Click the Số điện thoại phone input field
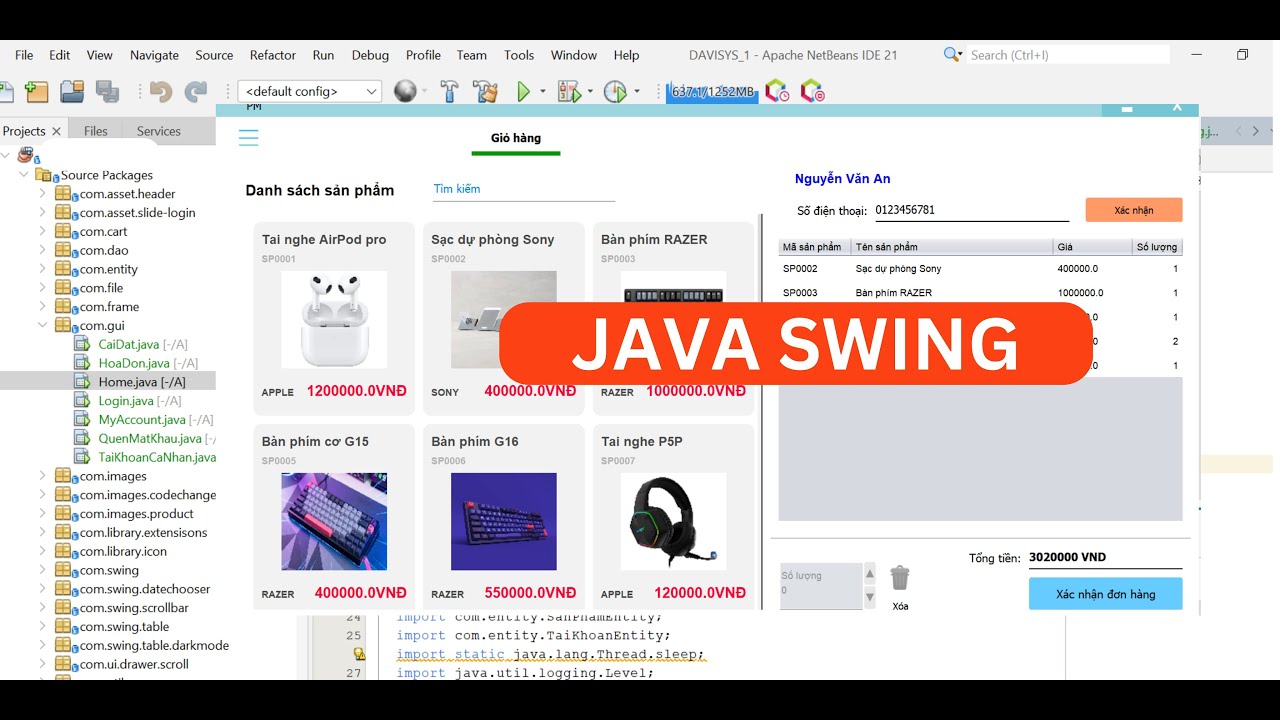 971,210
